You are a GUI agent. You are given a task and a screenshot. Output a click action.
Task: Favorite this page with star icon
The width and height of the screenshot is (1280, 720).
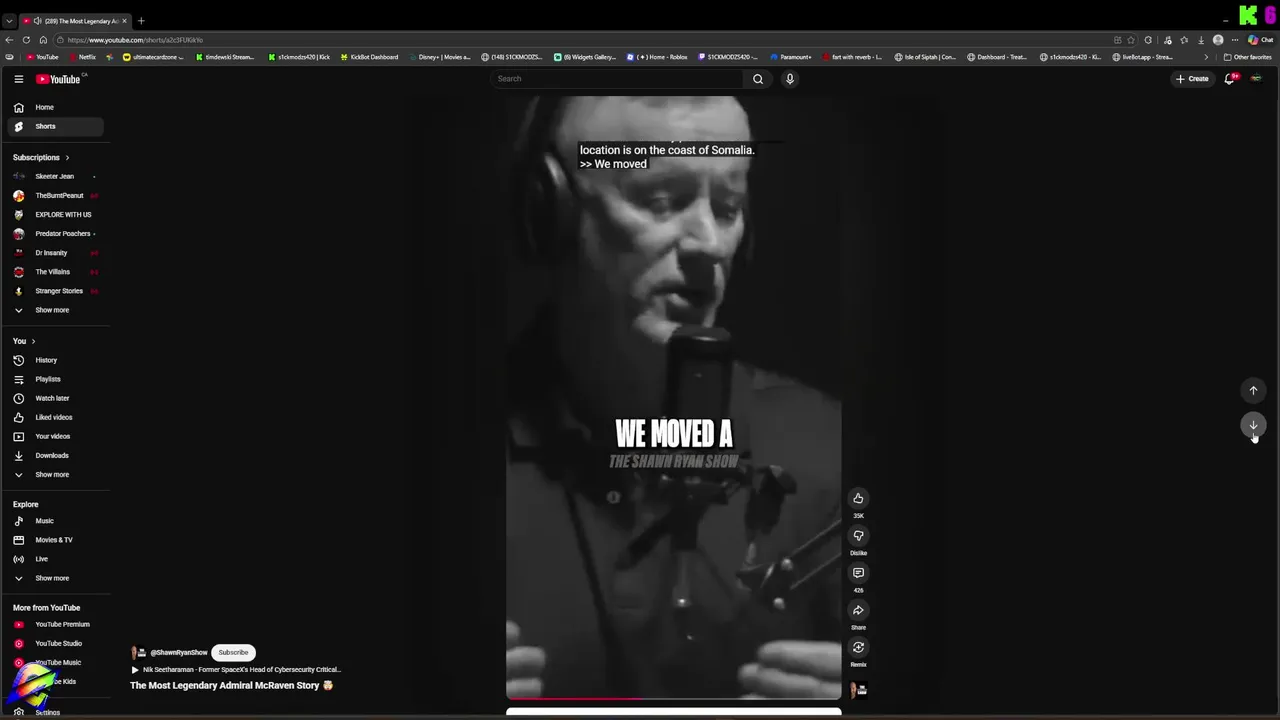pyautogui.click(x=1131, y=40)
